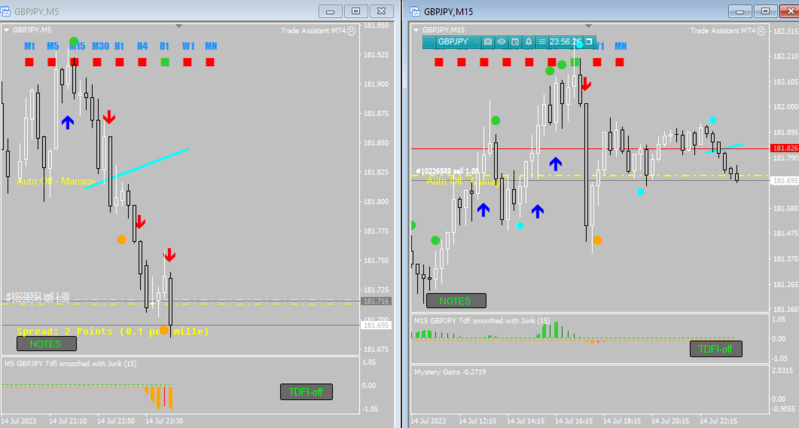Screen dimensions: 799x428
Task: Click the Auto Off - Manage text on the M5 chart
Action: (x=56, y=181)
